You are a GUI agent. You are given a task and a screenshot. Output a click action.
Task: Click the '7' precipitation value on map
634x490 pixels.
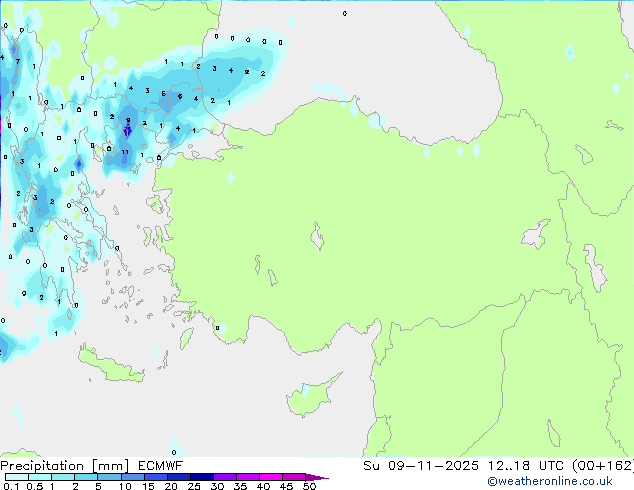[17, 61]
